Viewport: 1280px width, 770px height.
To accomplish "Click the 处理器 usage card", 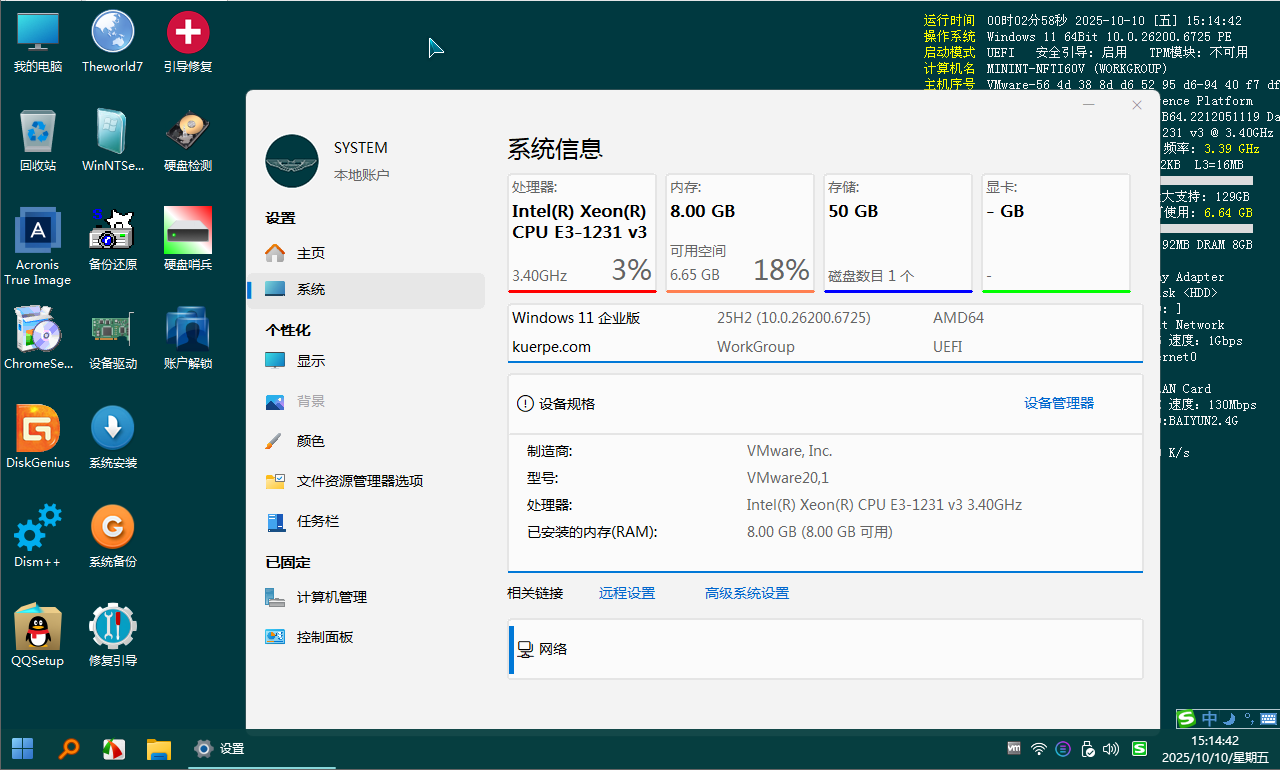I will (581, 233).
